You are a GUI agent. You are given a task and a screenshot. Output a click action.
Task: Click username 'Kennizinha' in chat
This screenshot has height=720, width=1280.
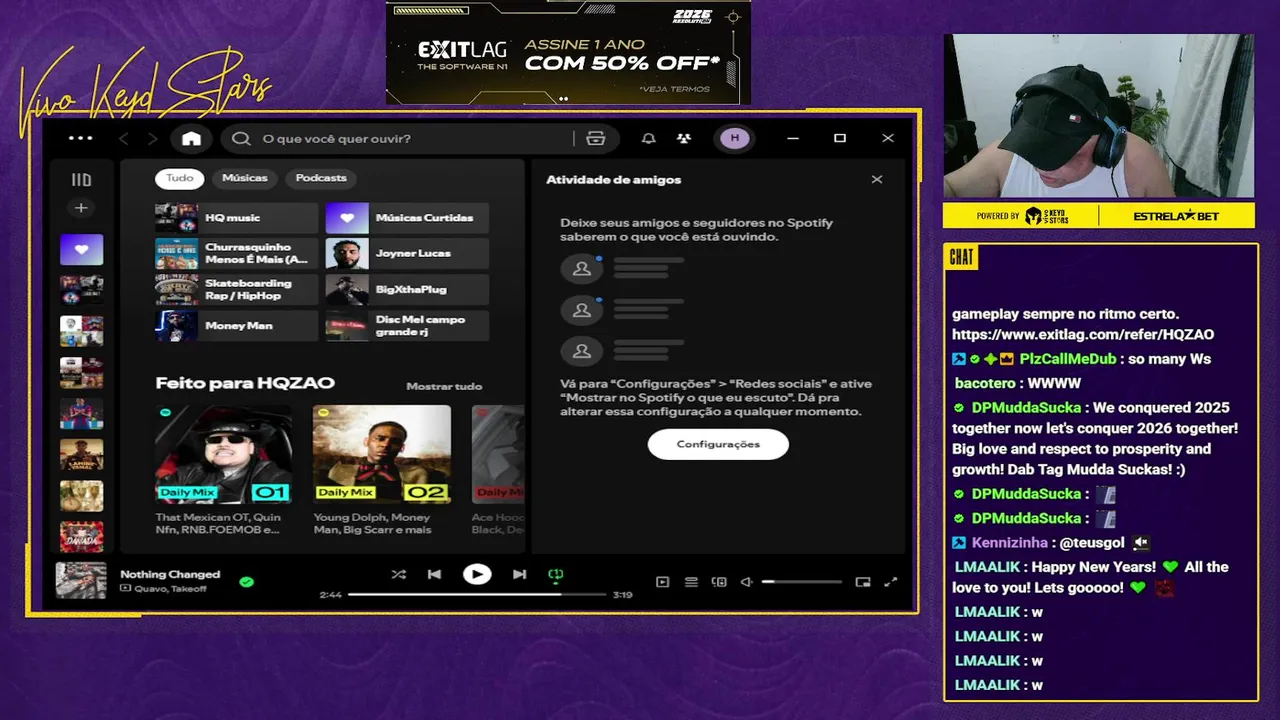click(x=1011, y=542)
